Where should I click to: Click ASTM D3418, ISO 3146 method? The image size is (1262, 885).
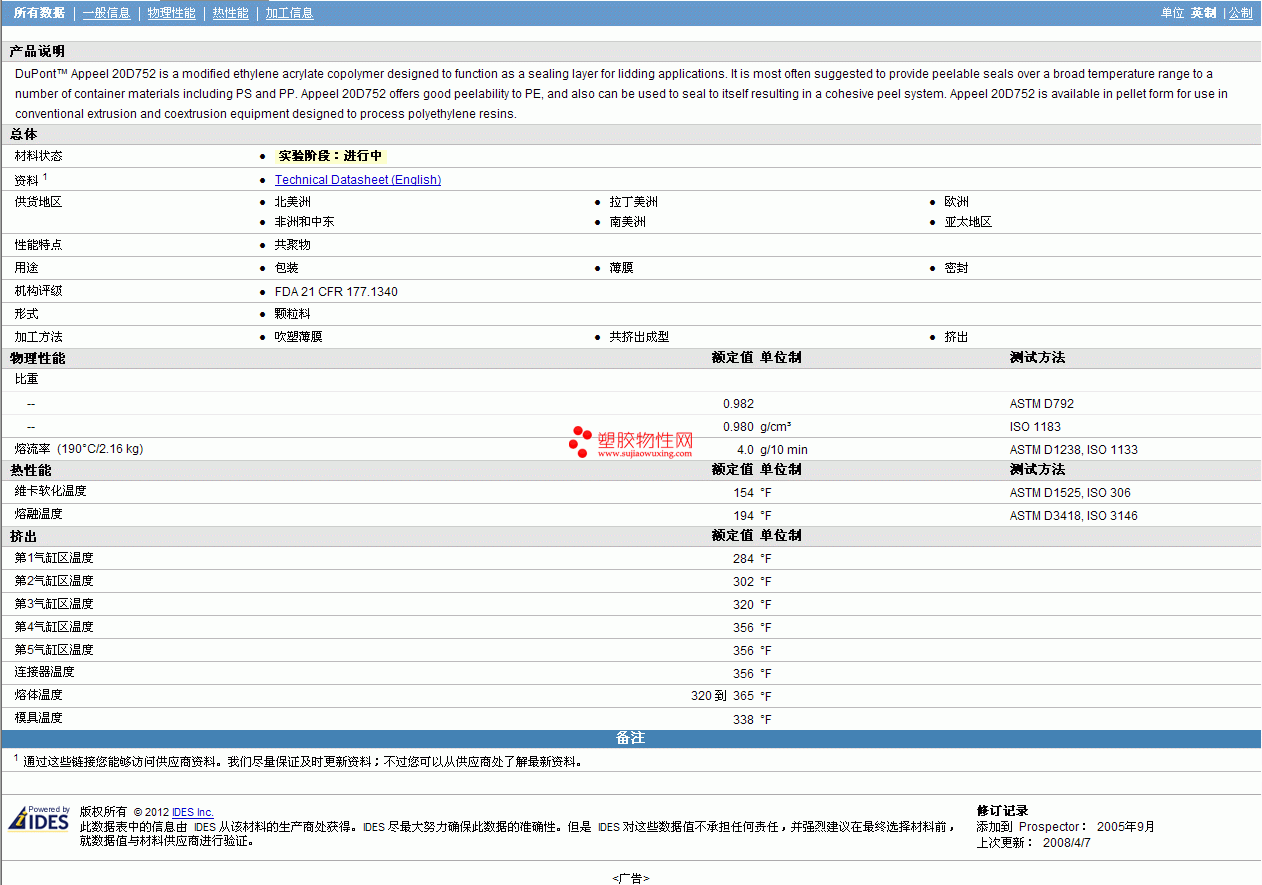click(1074, 516)
